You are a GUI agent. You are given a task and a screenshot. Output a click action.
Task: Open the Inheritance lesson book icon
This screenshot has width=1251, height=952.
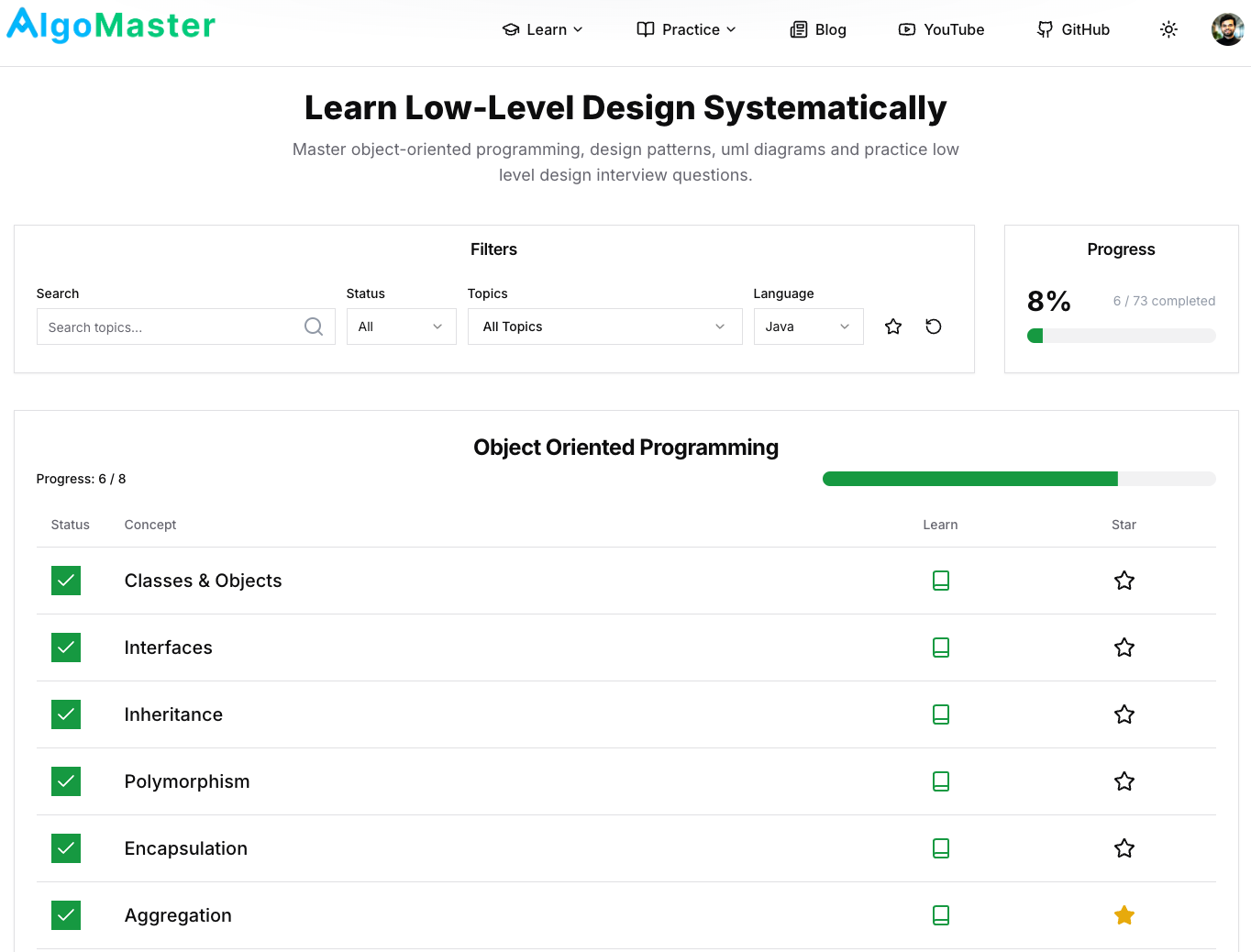pos(940,714)
